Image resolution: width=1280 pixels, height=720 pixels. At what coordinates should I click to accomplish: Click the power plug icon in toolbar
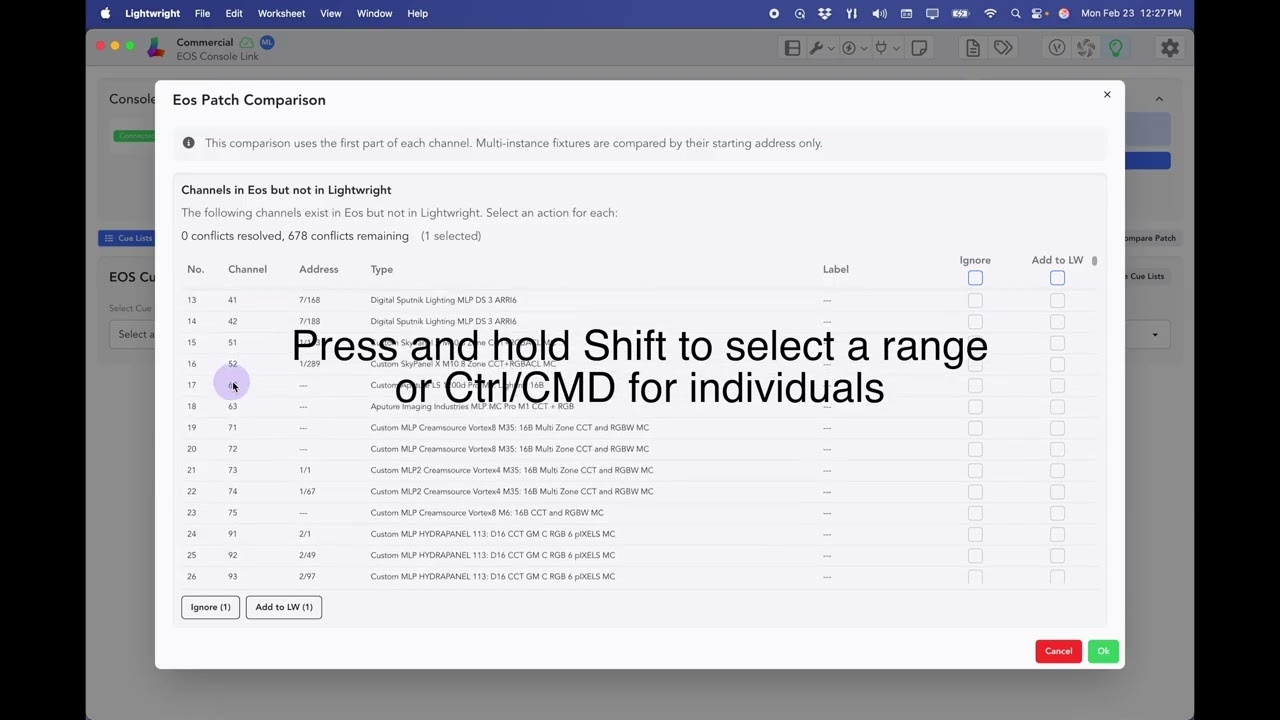click(881, 48)
